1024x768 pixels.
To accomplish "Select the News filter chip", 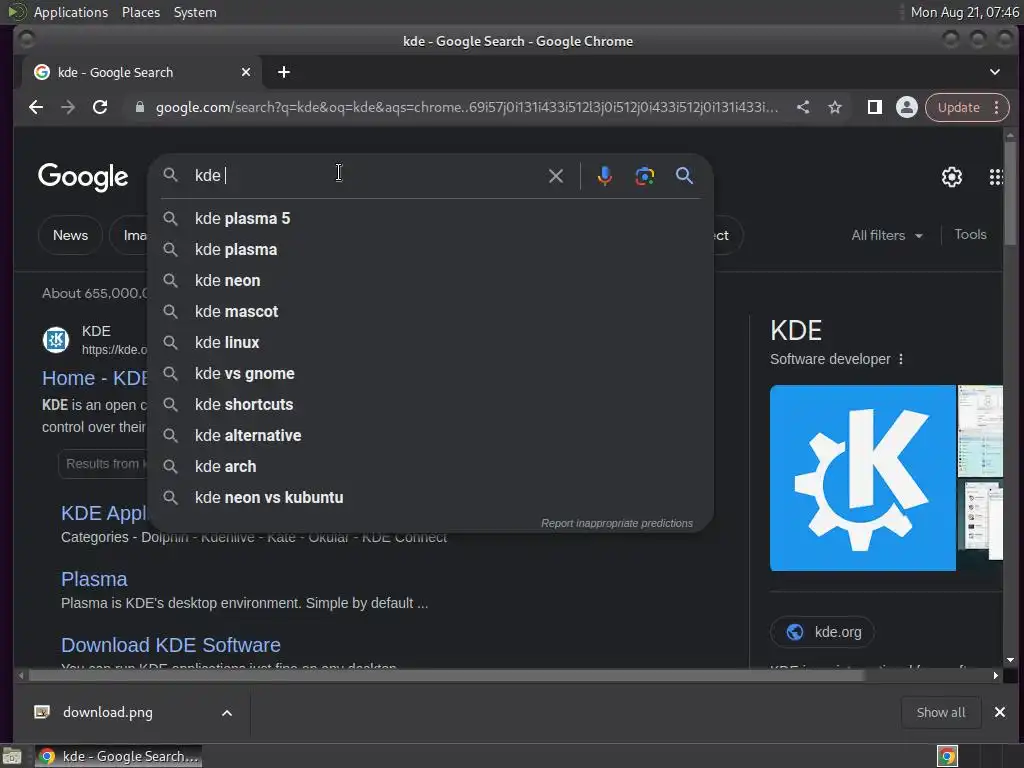I will (71, 235).
